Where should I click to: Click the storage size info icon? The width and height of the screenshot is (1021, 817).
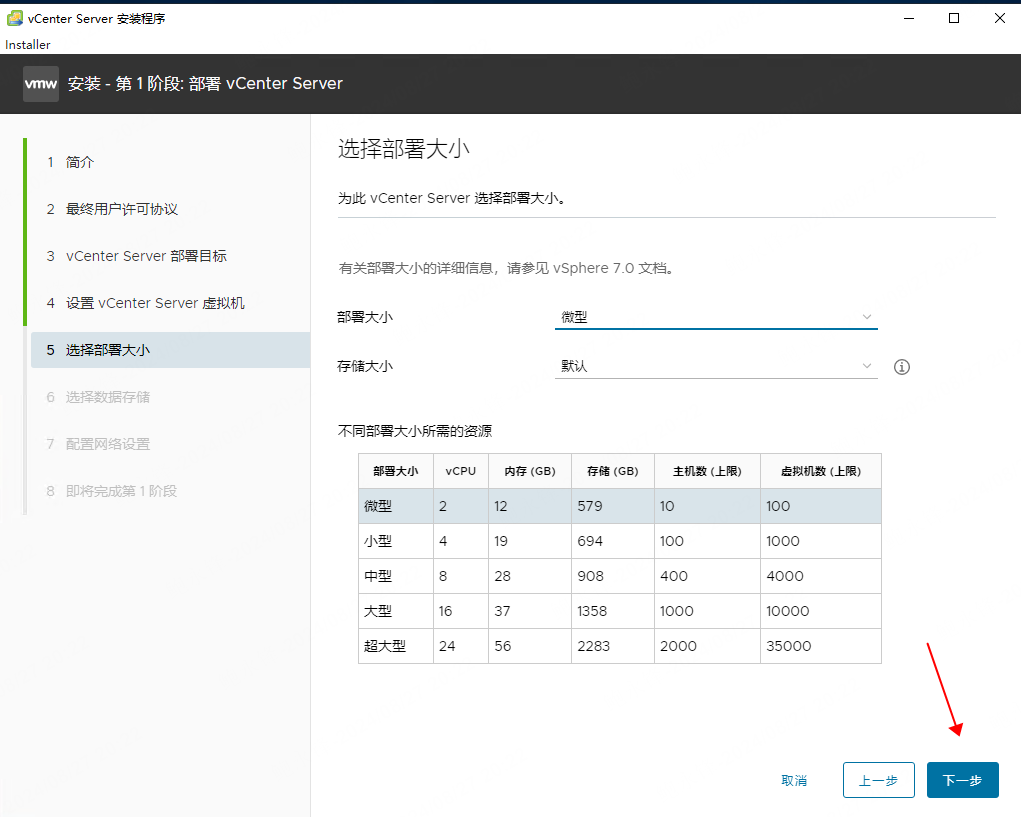pos(902,367)
